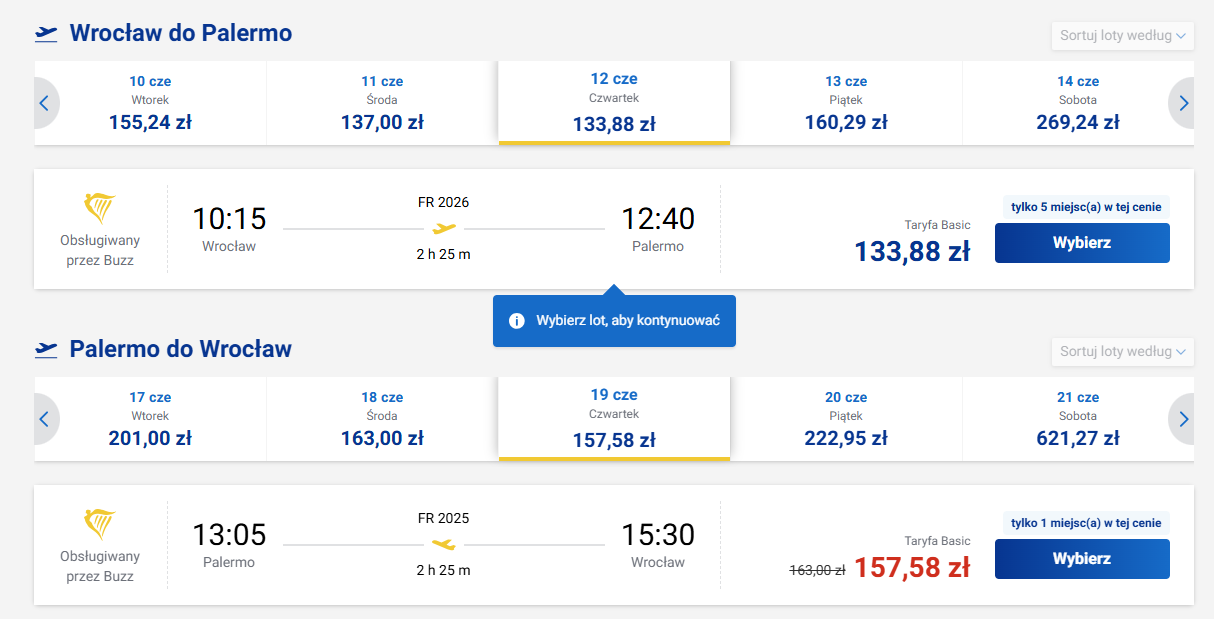Click the FR 2026 flight number

tap(443, 202)
